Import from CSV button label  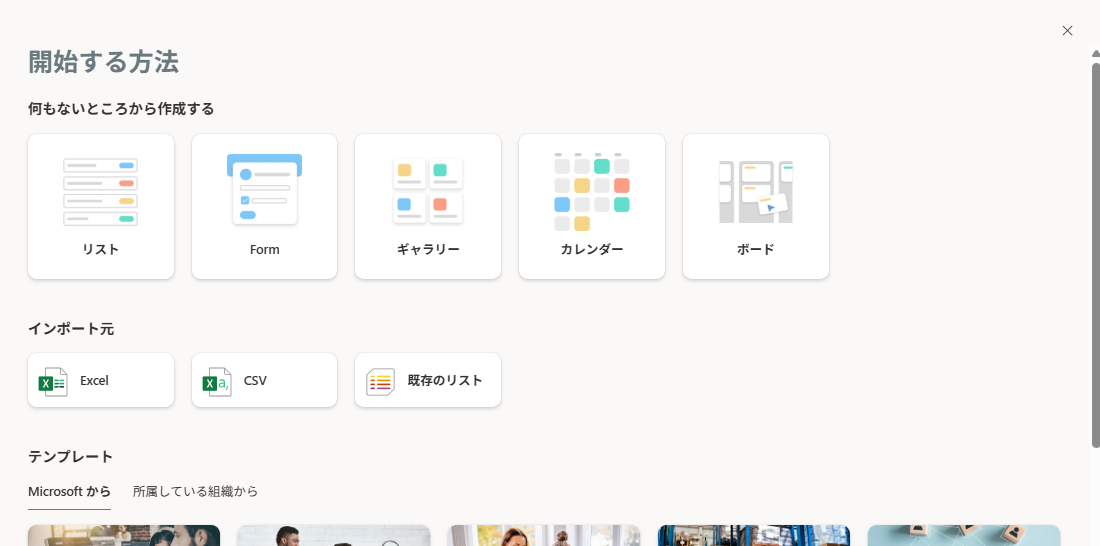(255, 380)
